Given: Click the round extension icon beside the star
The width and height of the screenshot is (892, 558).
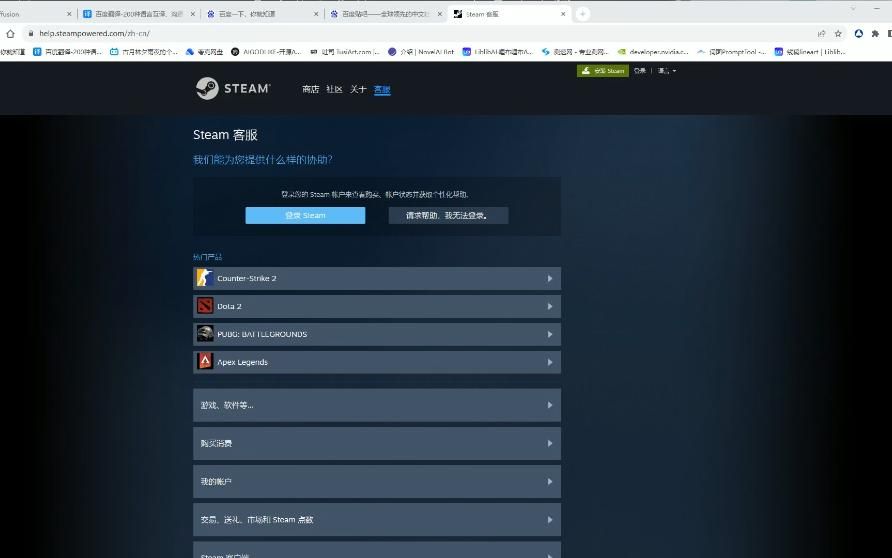Looking at the screenshot, I should pos(858,34).
